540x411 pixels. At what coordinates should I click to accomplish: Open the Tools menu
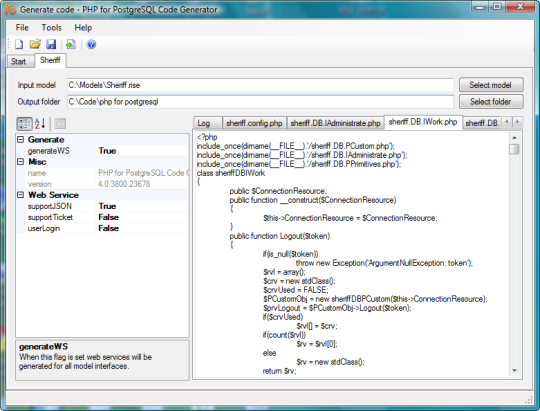(x=52, y=28)
